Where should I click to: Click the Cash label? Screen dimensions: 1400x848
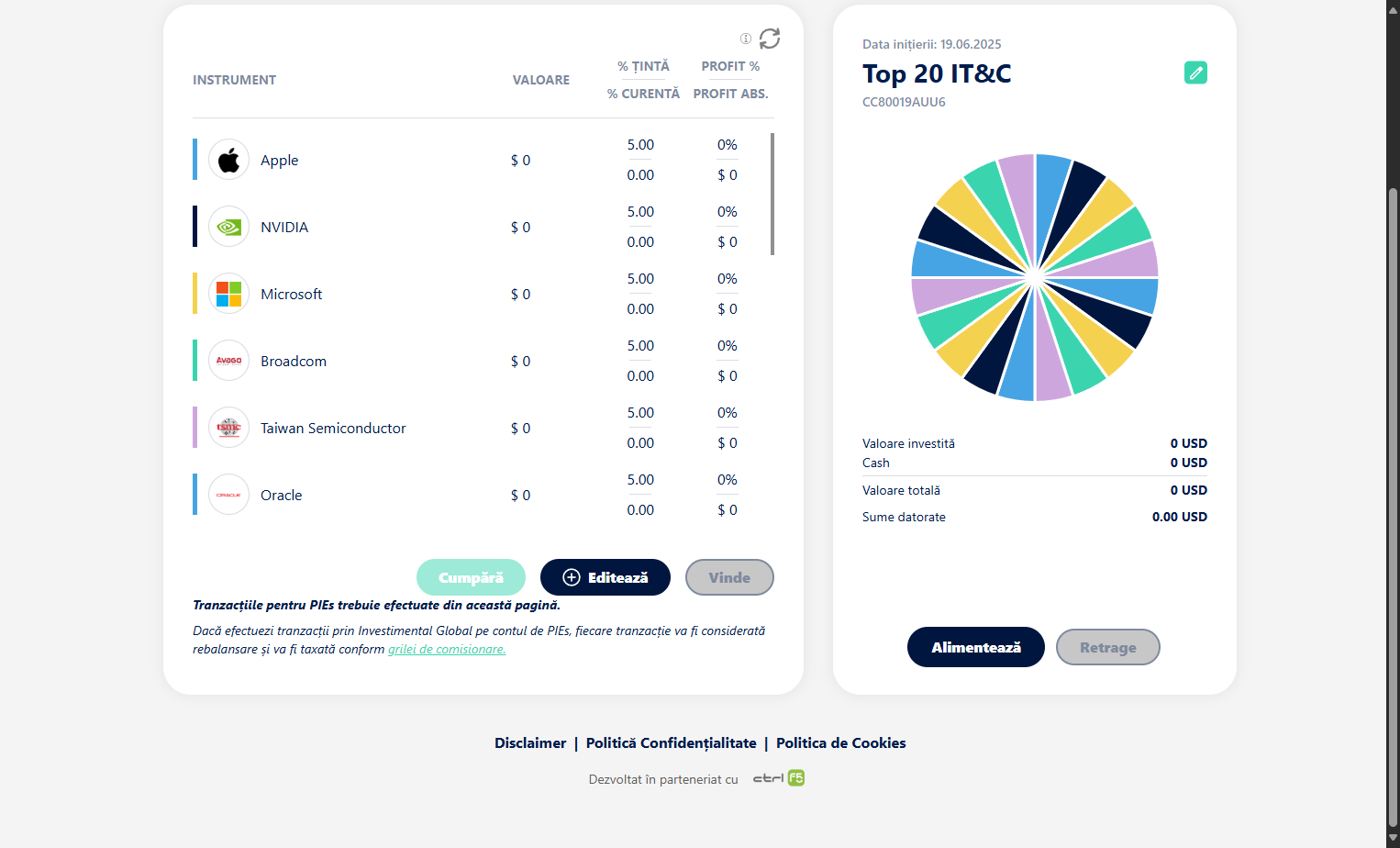(876, 463)
